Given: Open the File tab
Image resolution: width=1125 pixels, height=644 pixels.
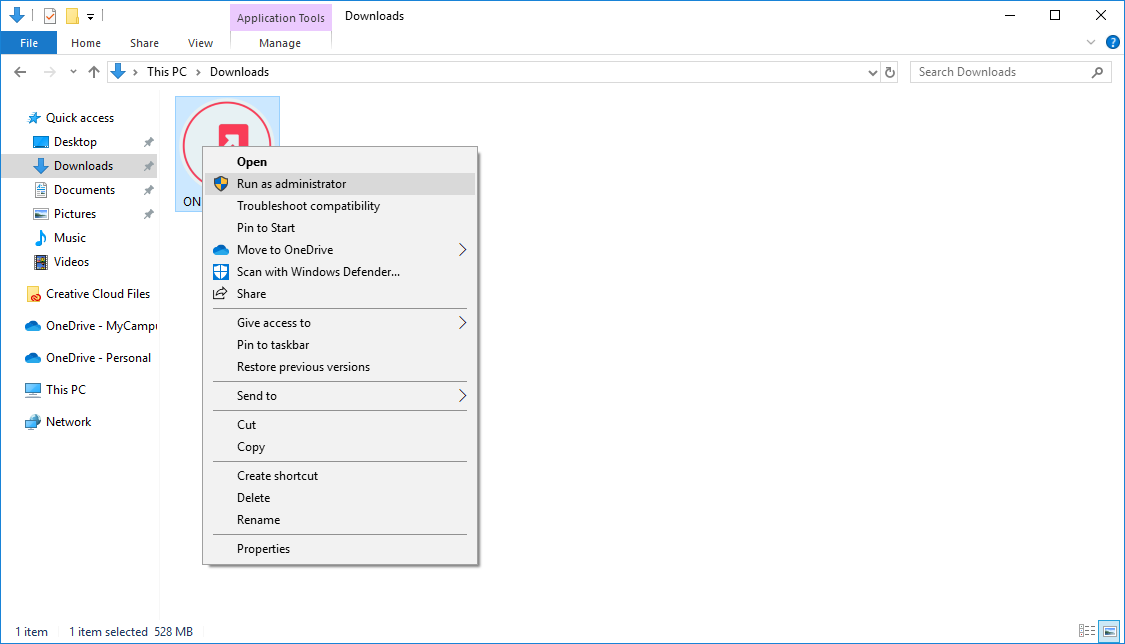Looking at the screenshot, I should click(x=29, y=43).
